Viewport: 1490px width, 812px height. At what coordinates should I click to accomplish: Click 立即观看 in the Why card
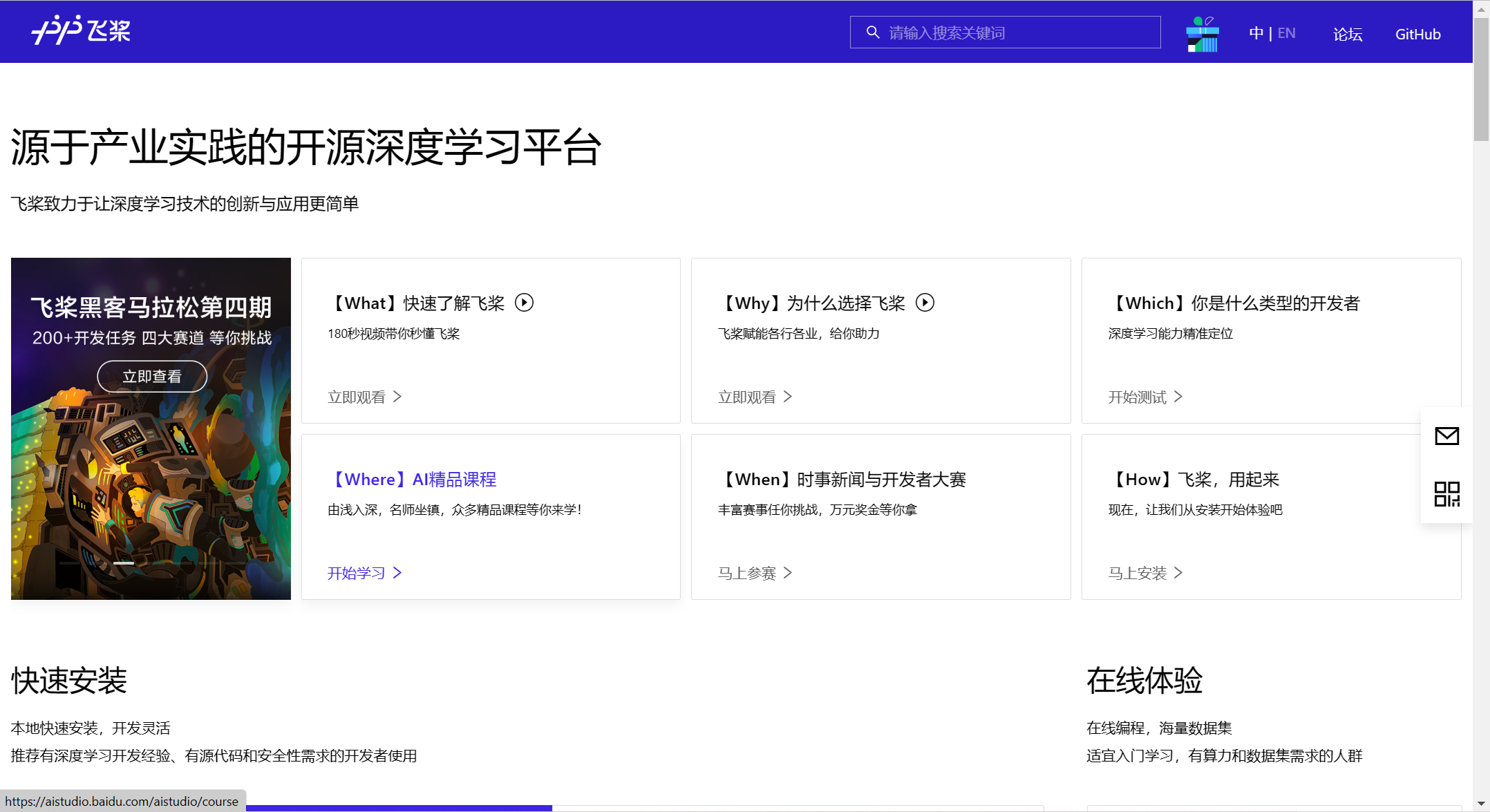pyautogui.click(x=747, y=397)
